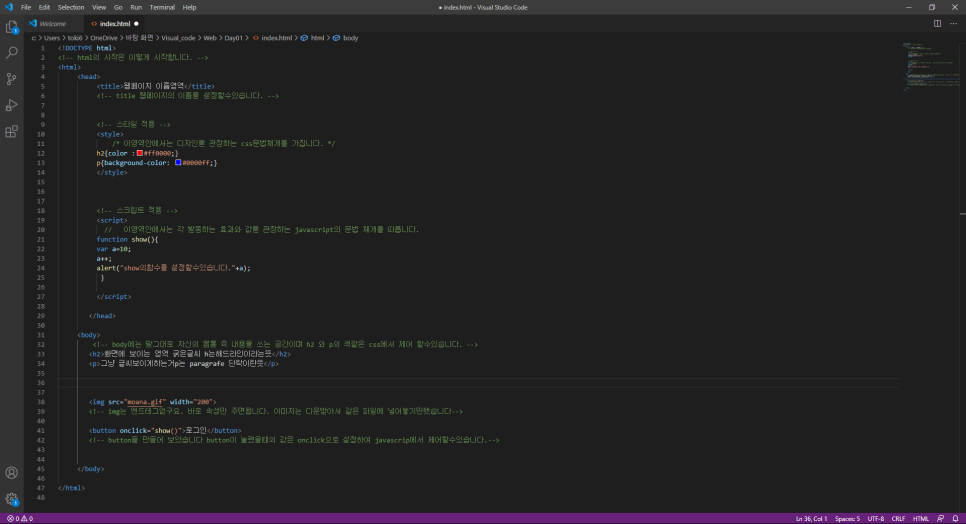Open the errors and warnings indicator
The height and width of the screenshot is (524, 966).
click(20, 519)
